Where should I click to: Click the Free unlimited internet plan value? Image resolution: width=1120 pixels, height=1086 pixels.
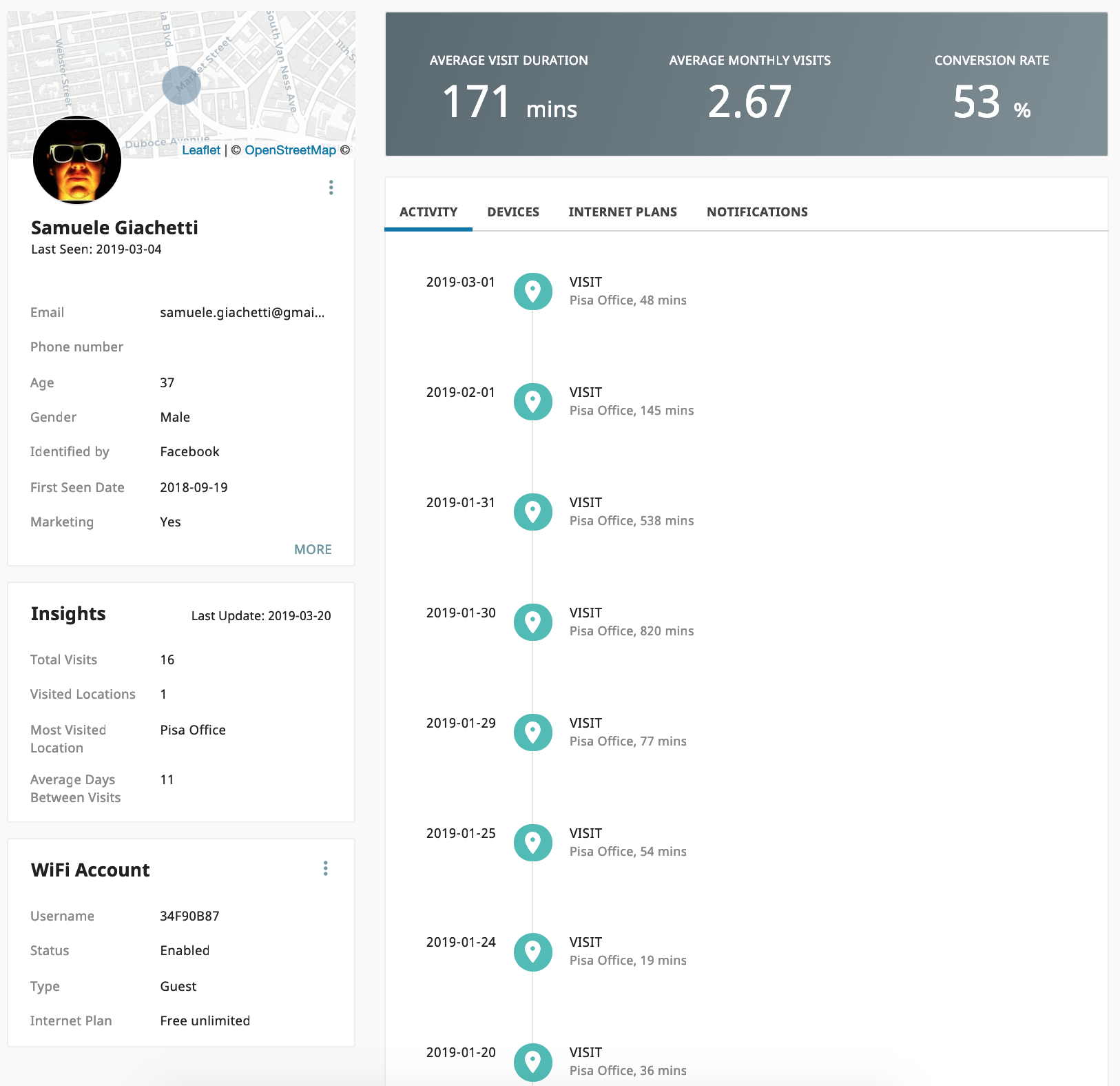click(205, 1021)
